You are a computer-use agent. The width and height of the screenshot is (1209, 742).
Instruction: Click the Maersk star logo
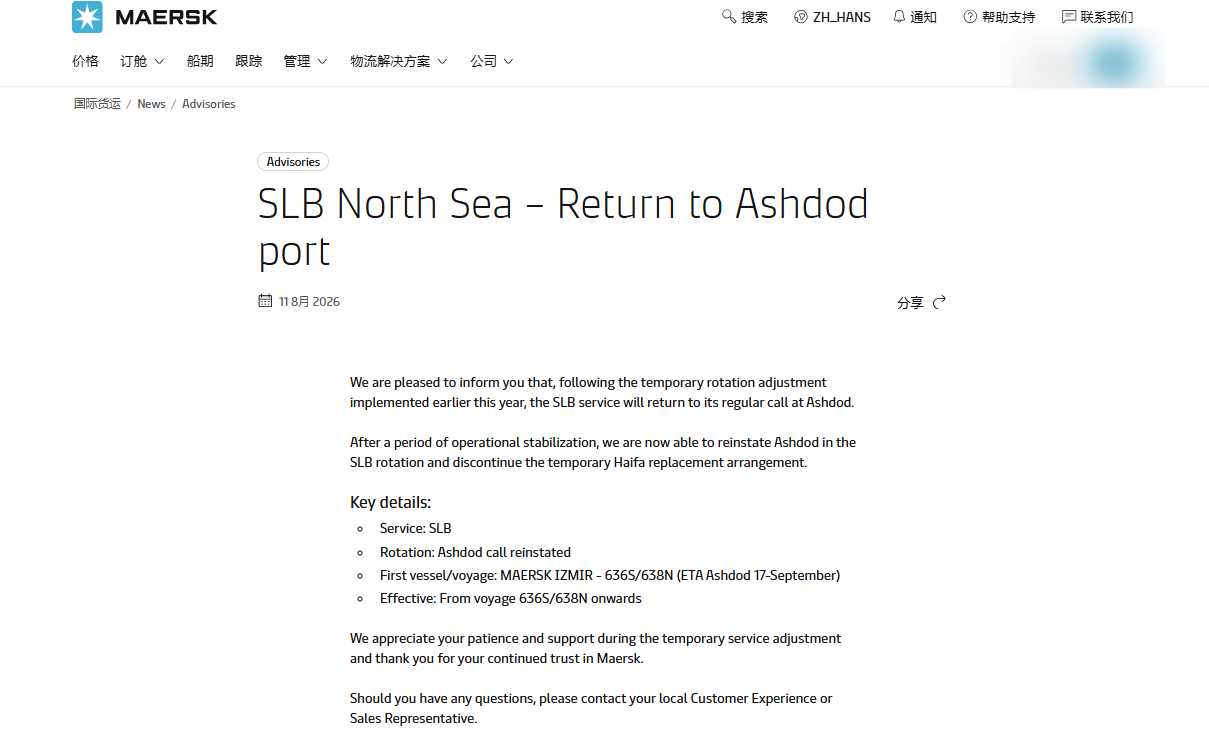point(87,17)
